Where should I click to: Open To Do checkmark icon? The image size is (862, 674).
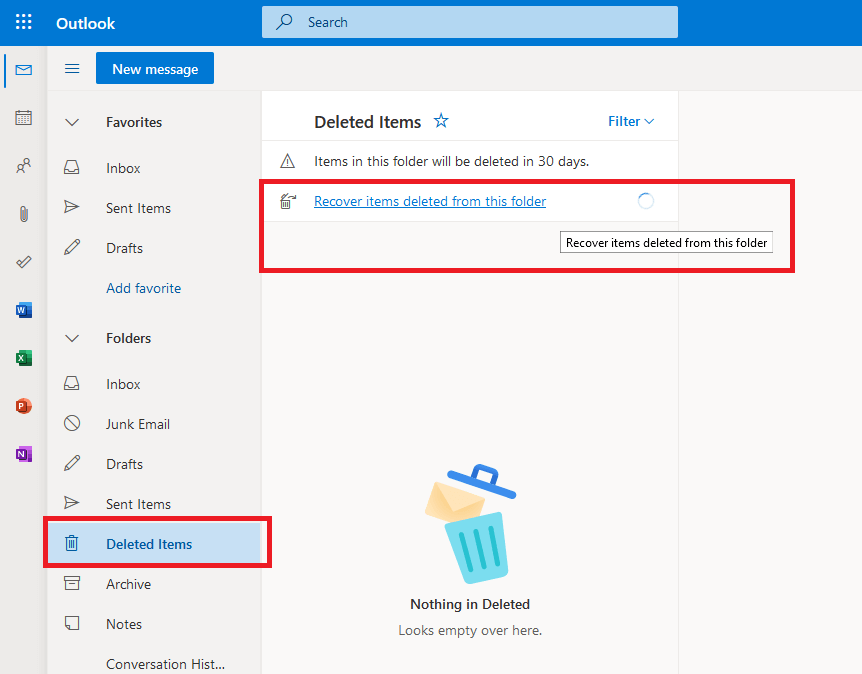[23, 262]
